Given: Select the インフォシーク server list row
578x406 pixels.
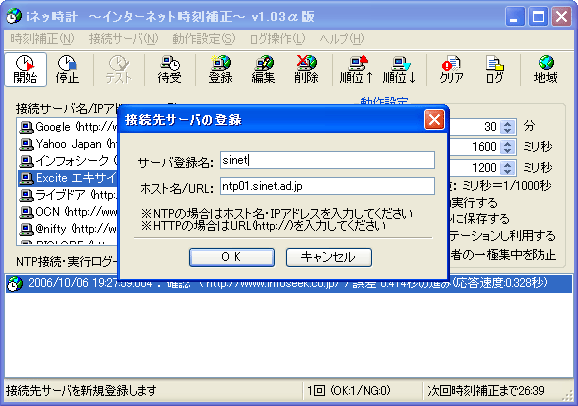Looking at the screenshot, I should [x=68, y=161].
